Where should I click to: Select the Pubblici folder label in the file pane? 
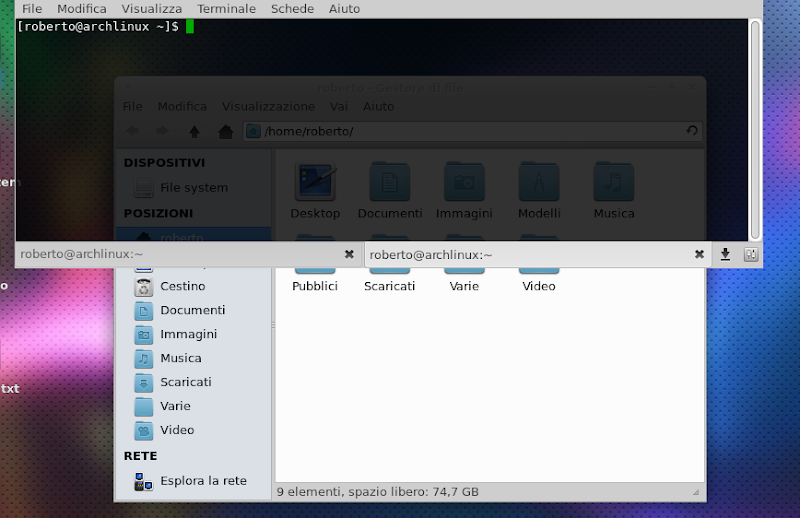[315, 286]
